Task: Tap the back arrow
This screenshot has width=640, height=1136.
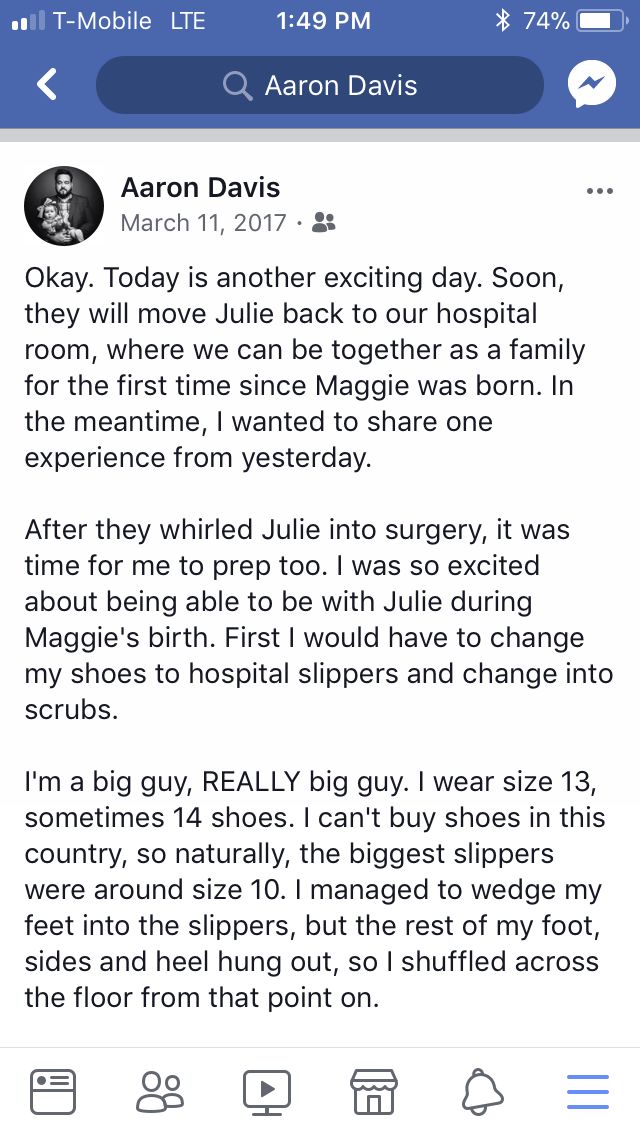Action: coord(46,85)
